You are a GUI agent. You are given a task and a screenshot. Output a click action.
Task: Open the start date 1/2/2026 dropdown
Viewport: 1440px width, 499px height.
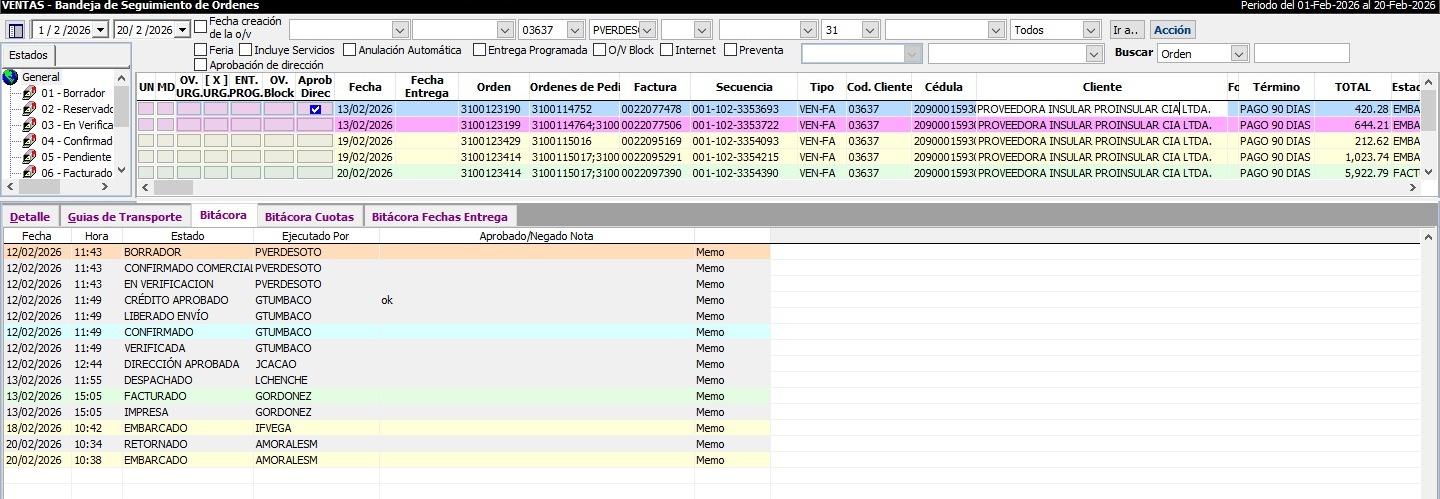99,30
